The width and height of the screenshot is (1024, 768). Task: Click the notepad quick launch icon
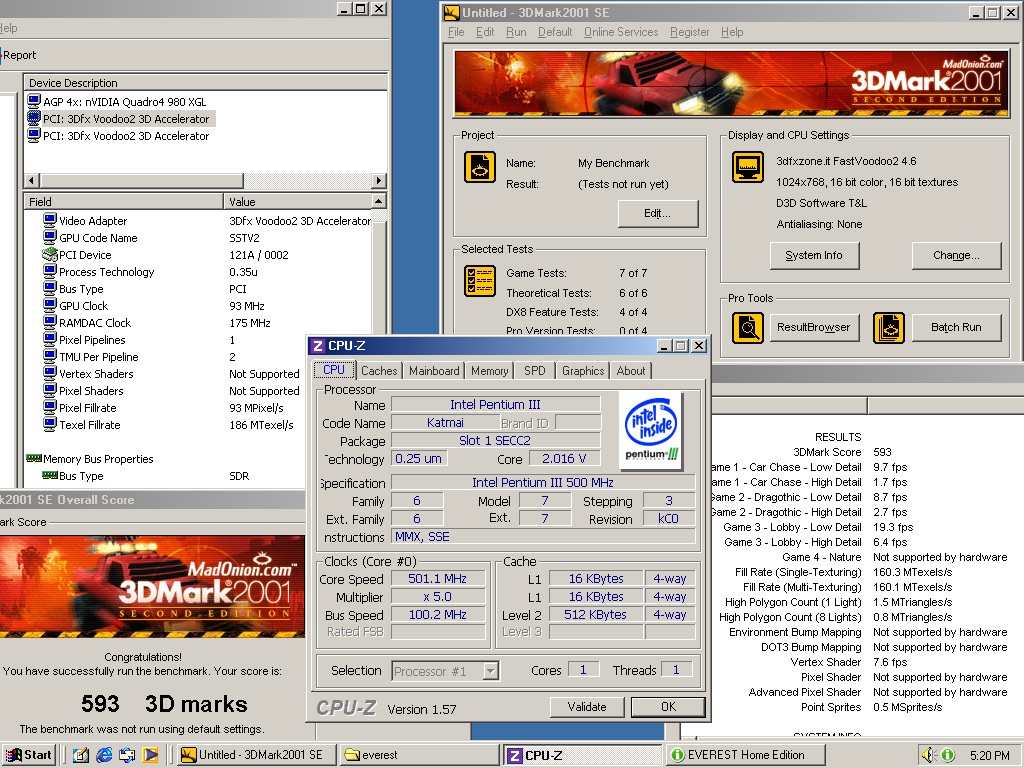80,755
